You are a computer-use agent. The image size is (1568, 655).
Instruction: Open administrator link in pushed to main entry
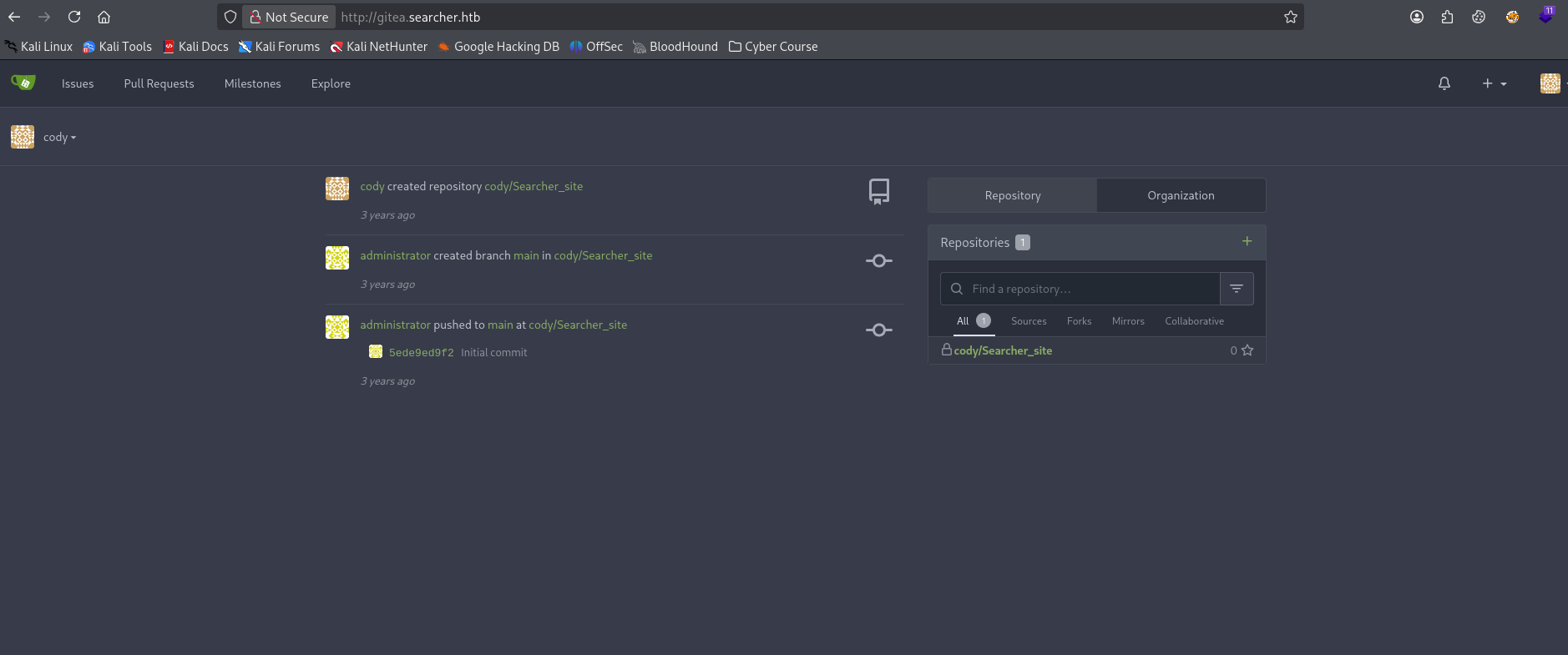(396, 325)
